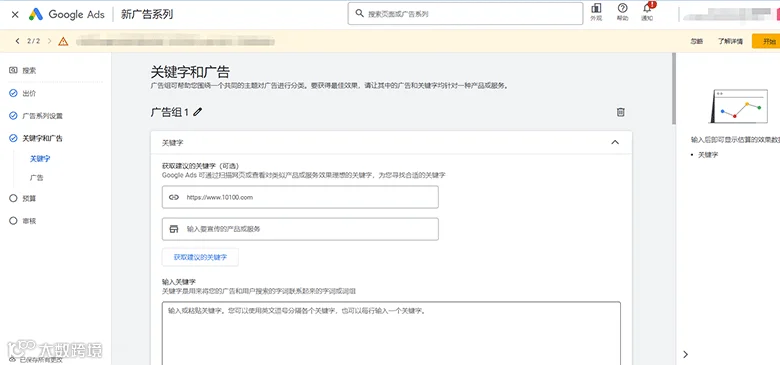Click the URL field with https://www.10100.com
This screenshot has width=780, height=365.
click(x=300, y=197)
